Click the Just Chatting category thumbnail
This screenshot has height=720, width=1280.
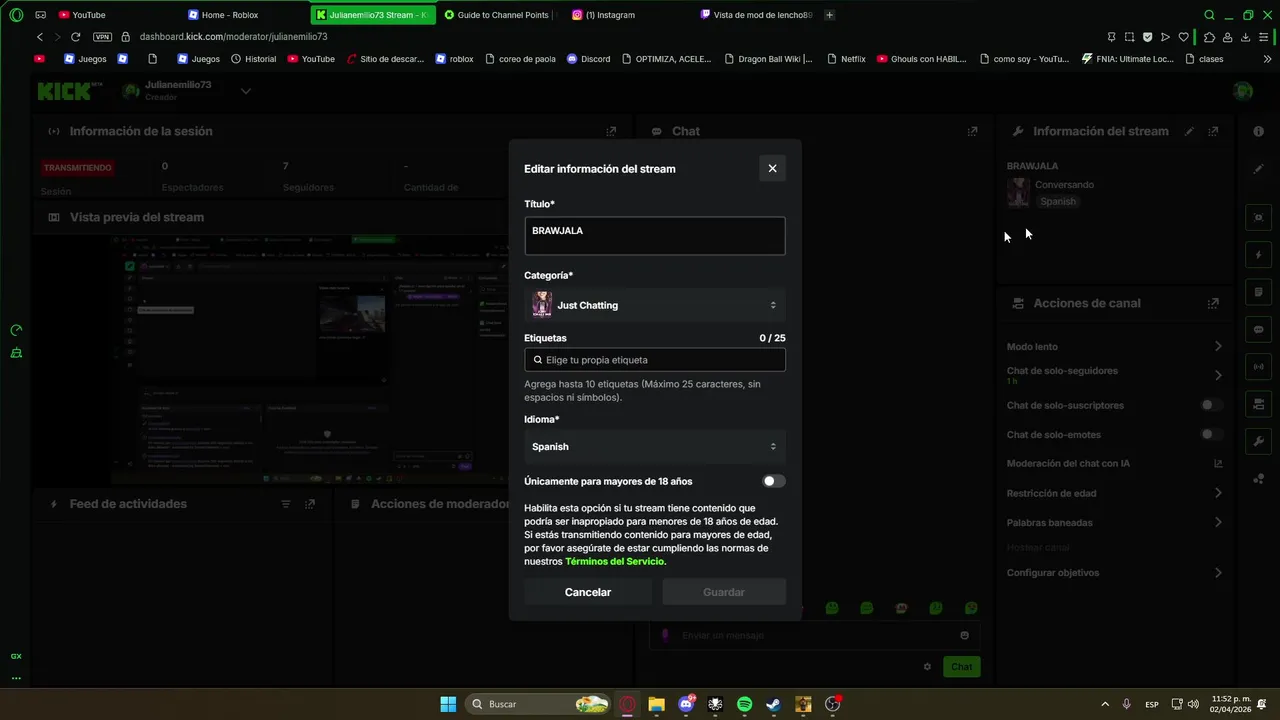[x=542, y=305]
